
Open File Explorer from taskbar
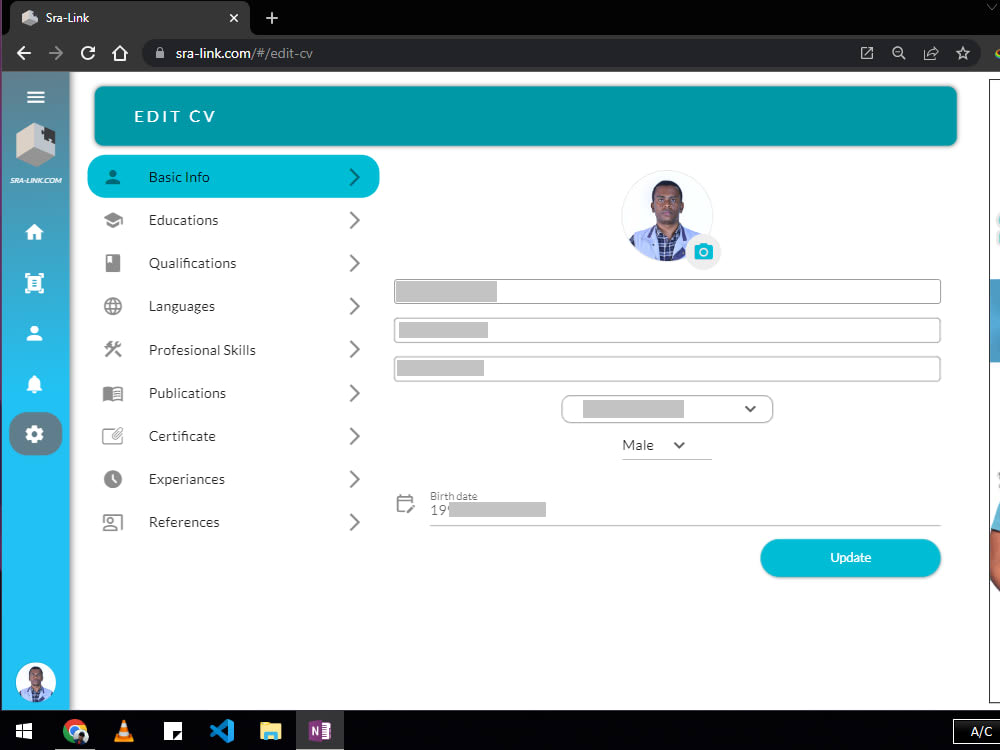point(271,731)
